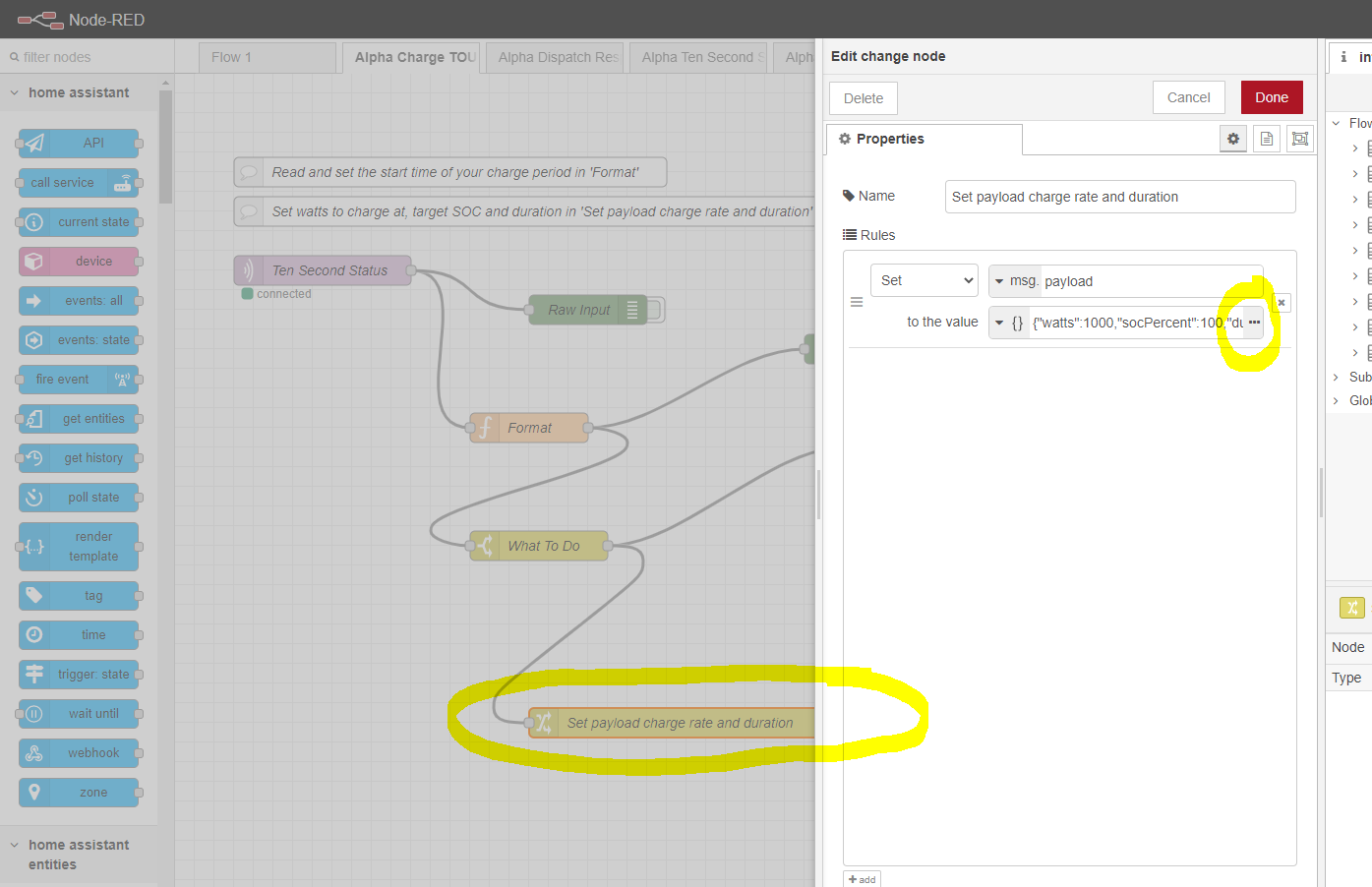Open the value type dropdown with JSON braces
The image size is (1372, 887).
[1009, 323]
